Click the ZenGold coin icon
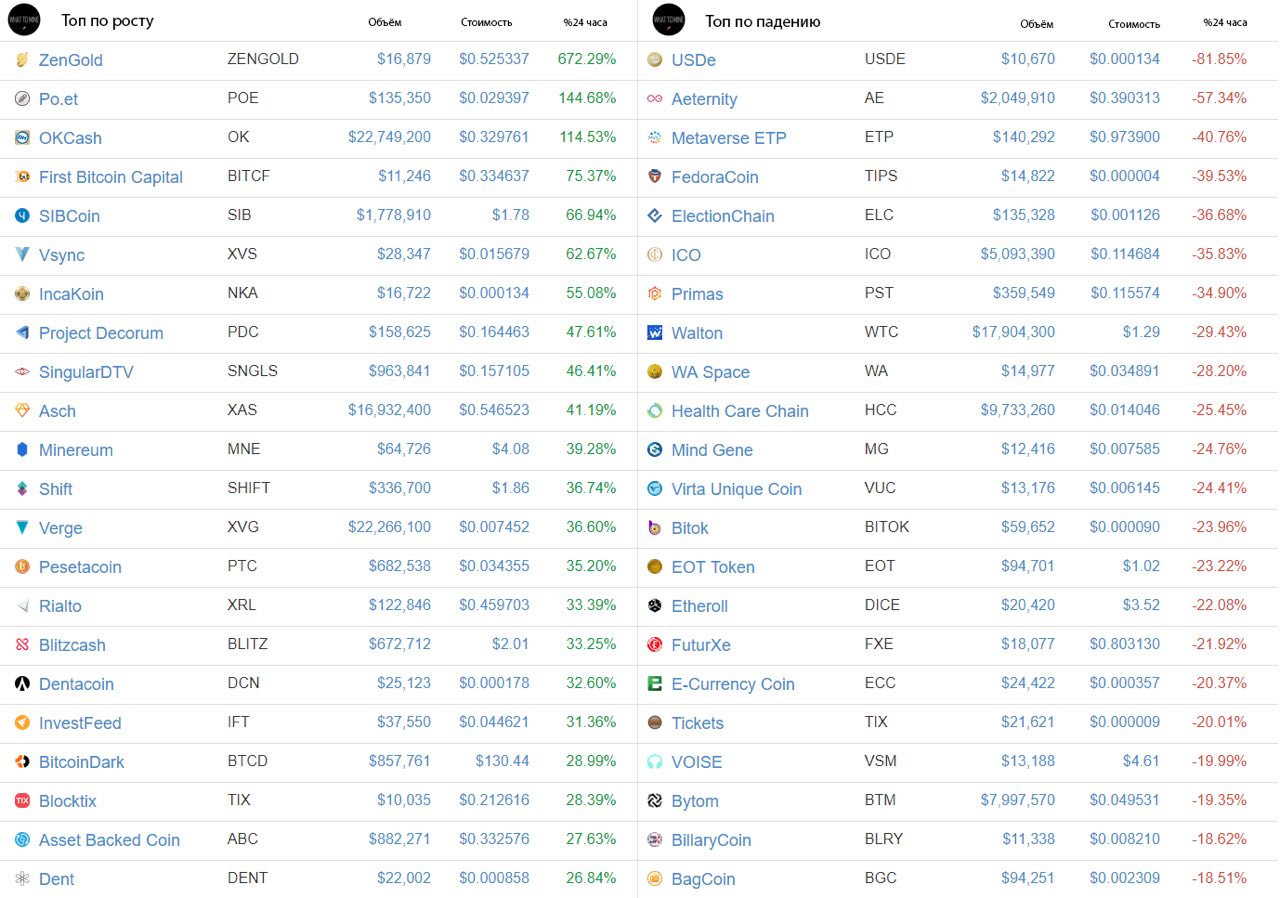The width and height of the screenshot is (1280, 898). coord(22,60)
